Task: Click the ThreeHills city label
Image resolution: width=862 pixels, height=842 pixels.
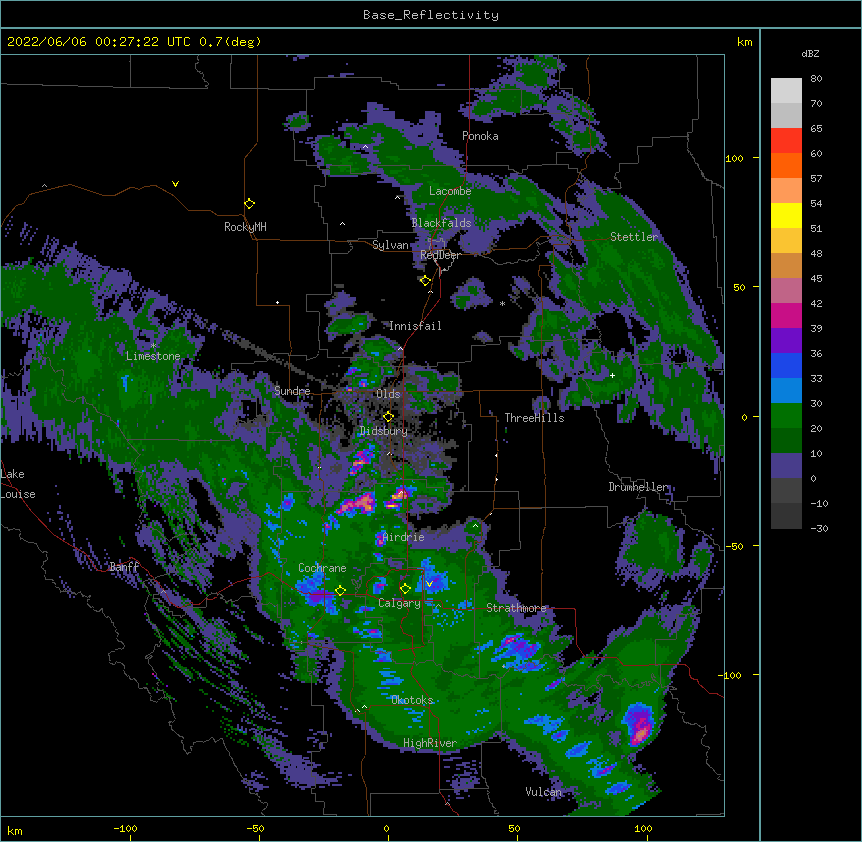Action: point(534,418)
